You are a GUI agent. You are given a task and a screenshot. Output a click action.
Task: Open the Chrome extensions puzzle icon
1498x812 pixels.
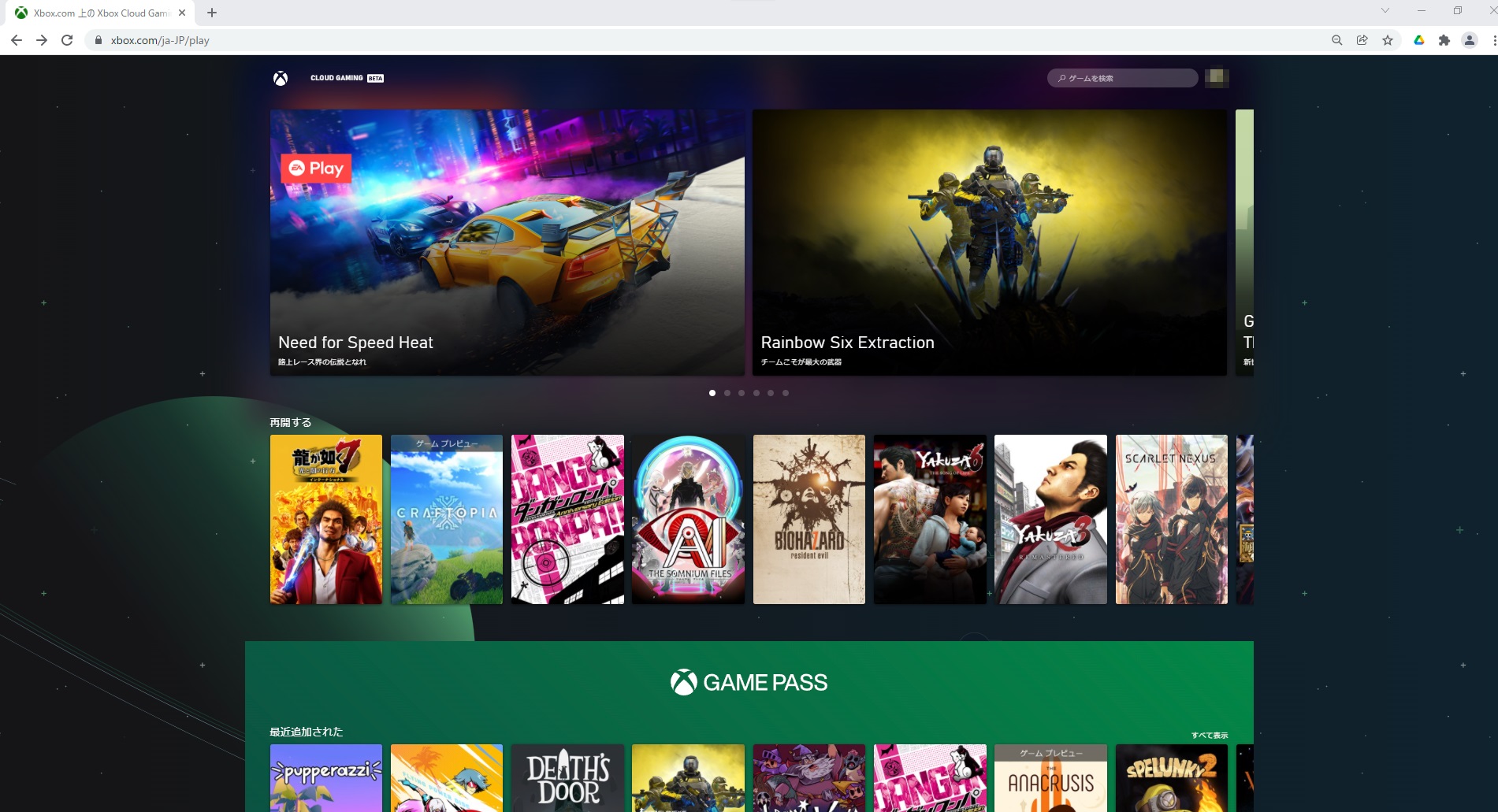1444,40
